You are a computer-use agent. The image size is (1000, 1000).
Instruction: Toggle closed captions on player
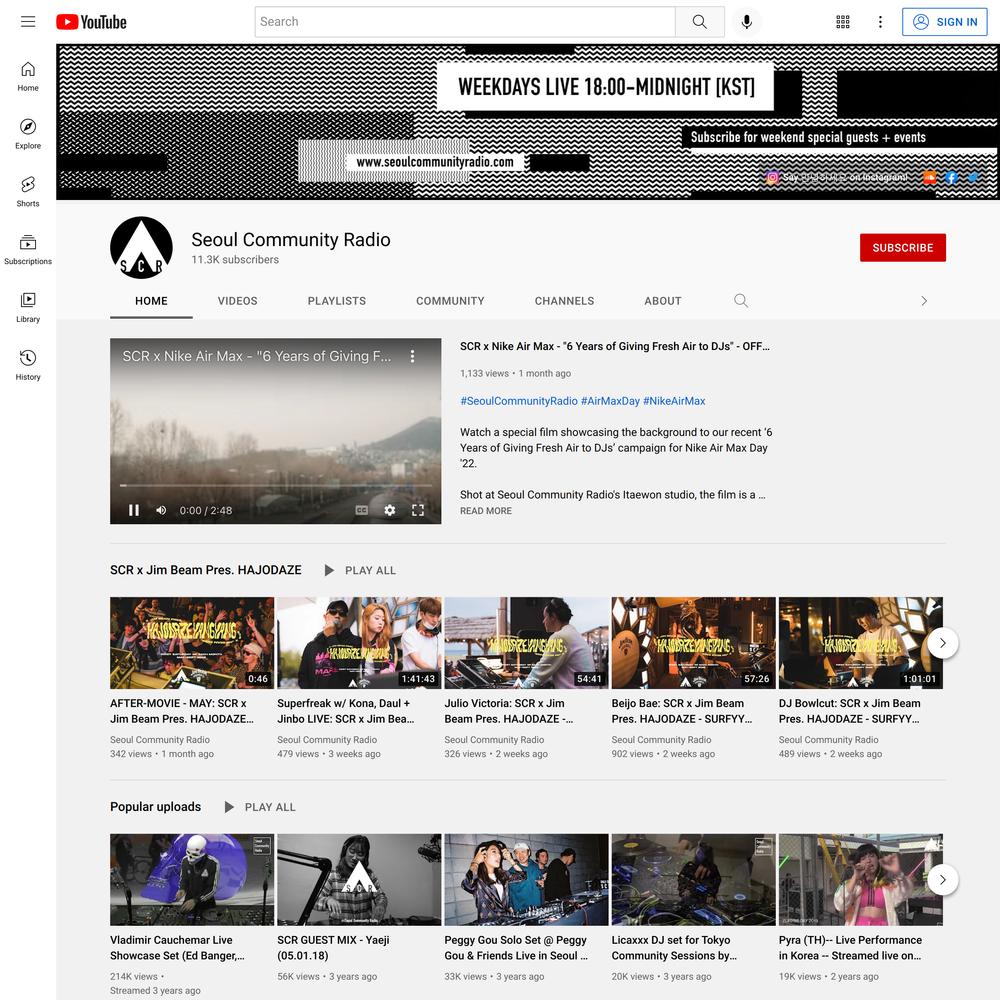point(362,510)
